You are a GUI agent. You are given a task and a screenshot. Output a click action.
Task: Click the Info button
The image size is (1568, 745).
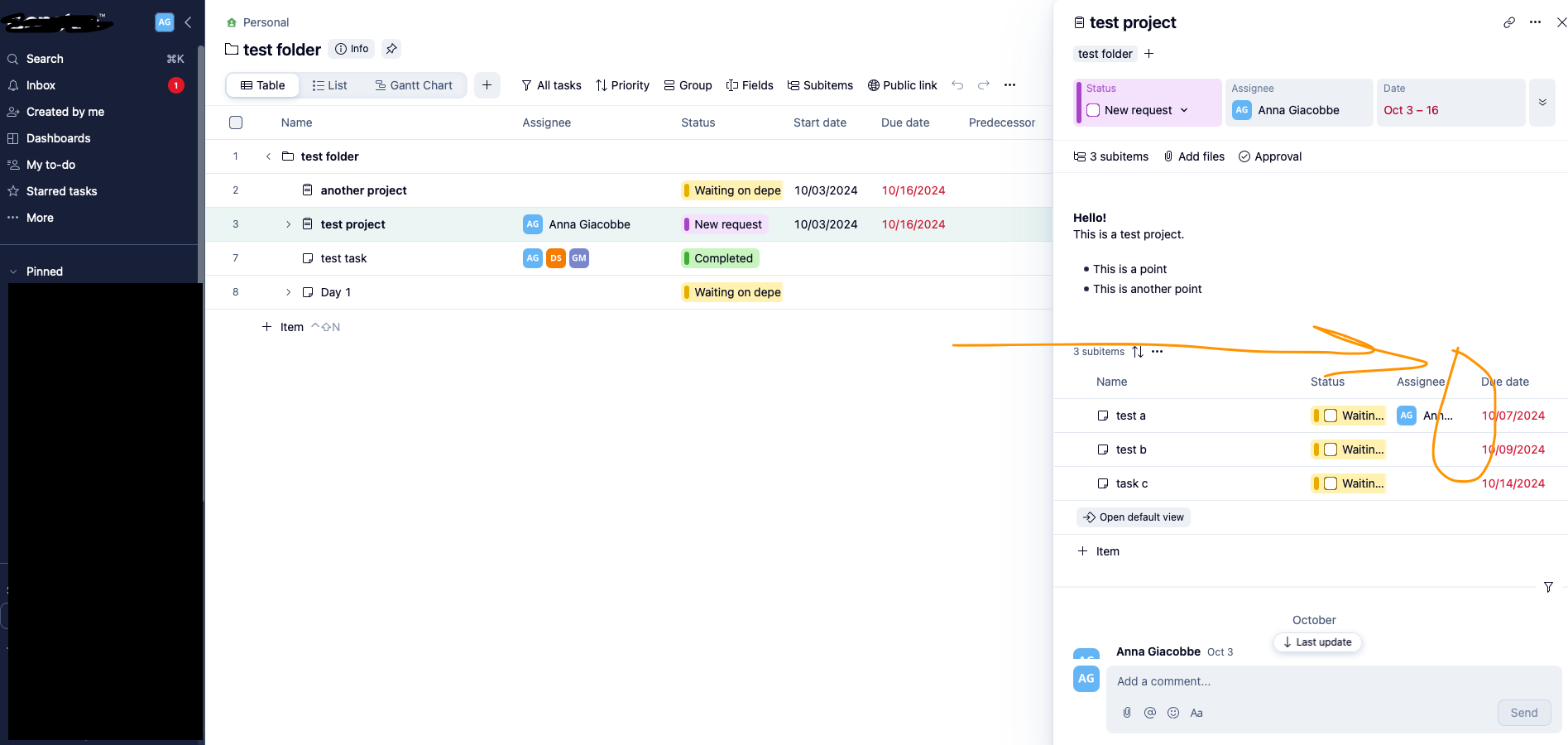click(x=352, y=49)
